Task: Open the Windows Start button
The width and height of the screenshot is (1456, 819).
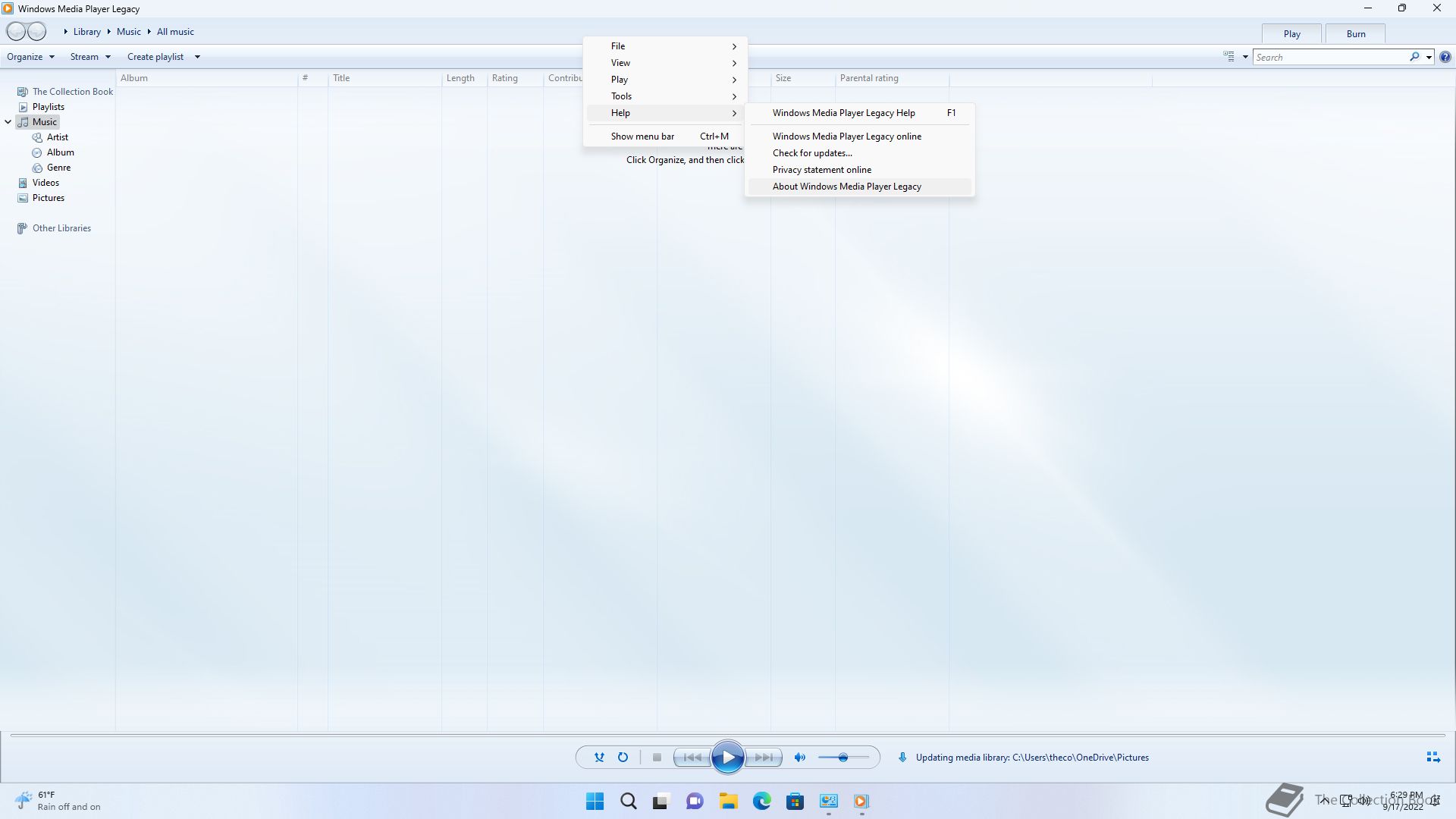Action: click(595, 801)
